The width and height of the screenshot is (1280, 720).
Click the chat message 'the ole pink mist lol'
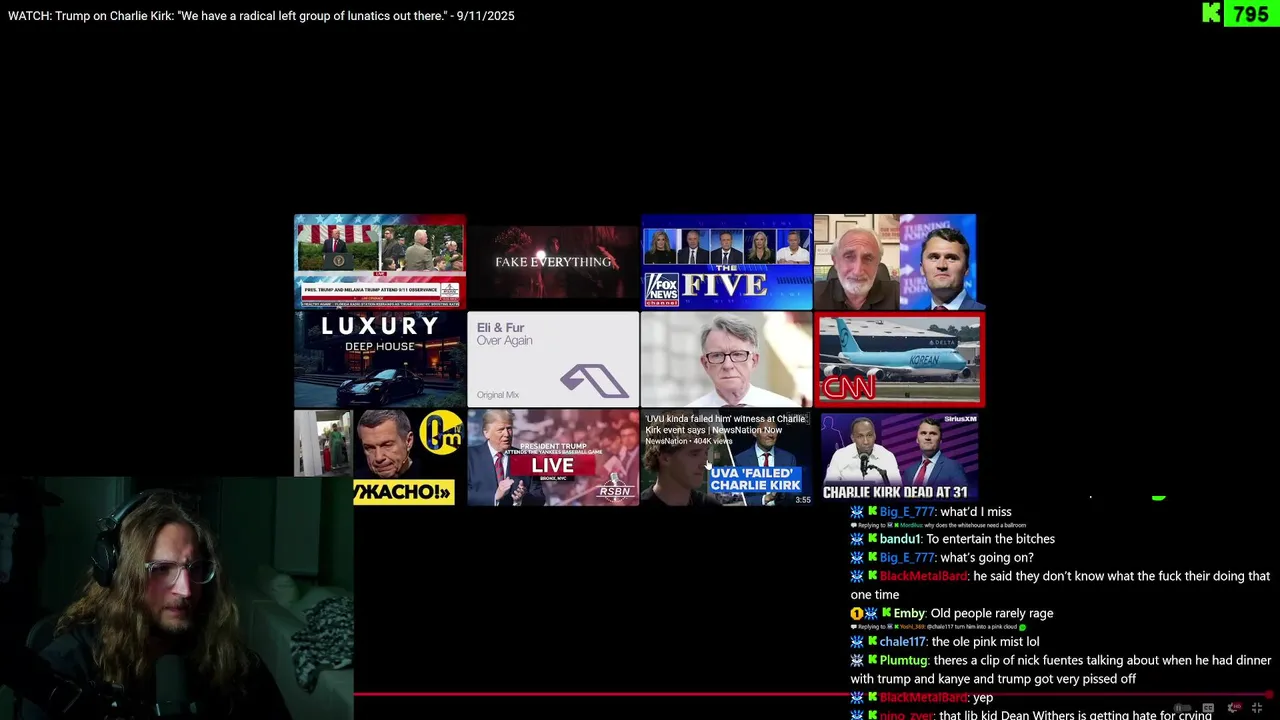click(x=985, y=642)
